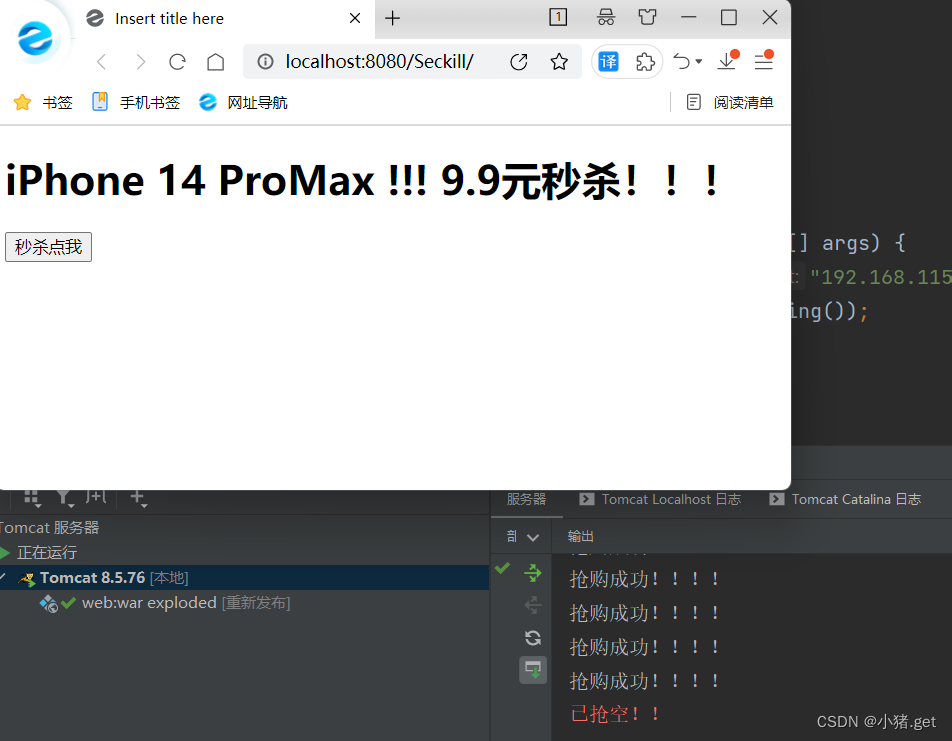
Task: Click the browser forward arrow
Action: 140,62
